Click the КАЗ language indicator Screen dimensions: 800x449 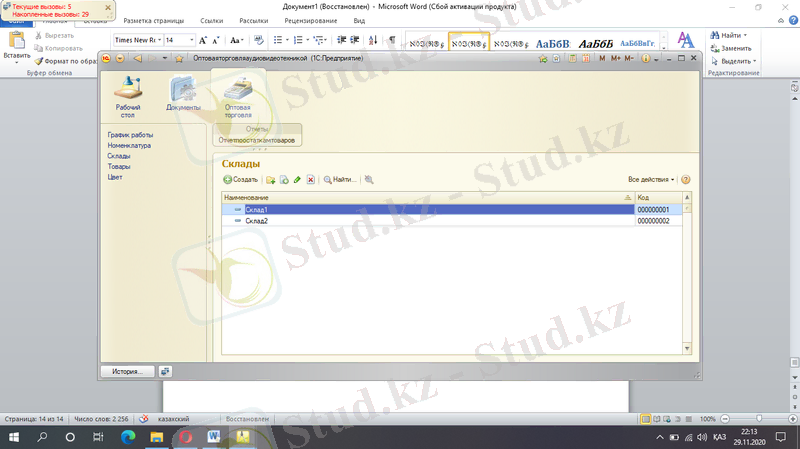click(719, 437)
